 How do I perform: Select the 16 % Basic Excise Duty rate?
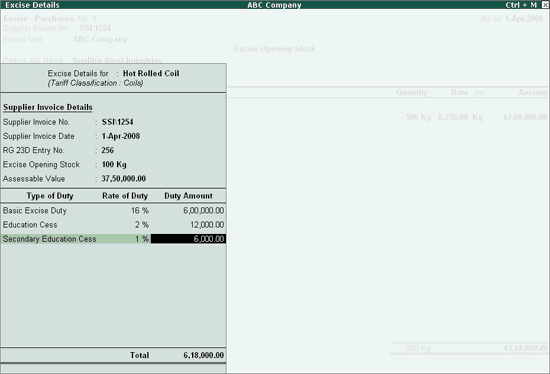140,211
